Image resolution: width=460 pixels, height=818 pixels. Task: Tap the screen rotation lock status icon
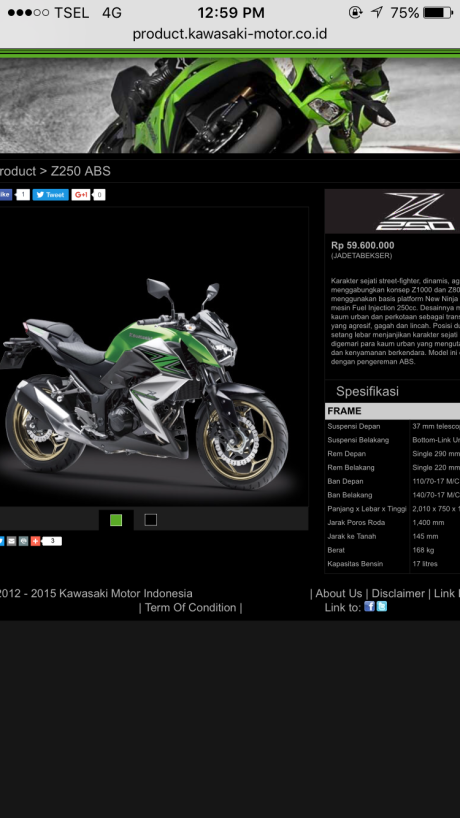point(355,13)
